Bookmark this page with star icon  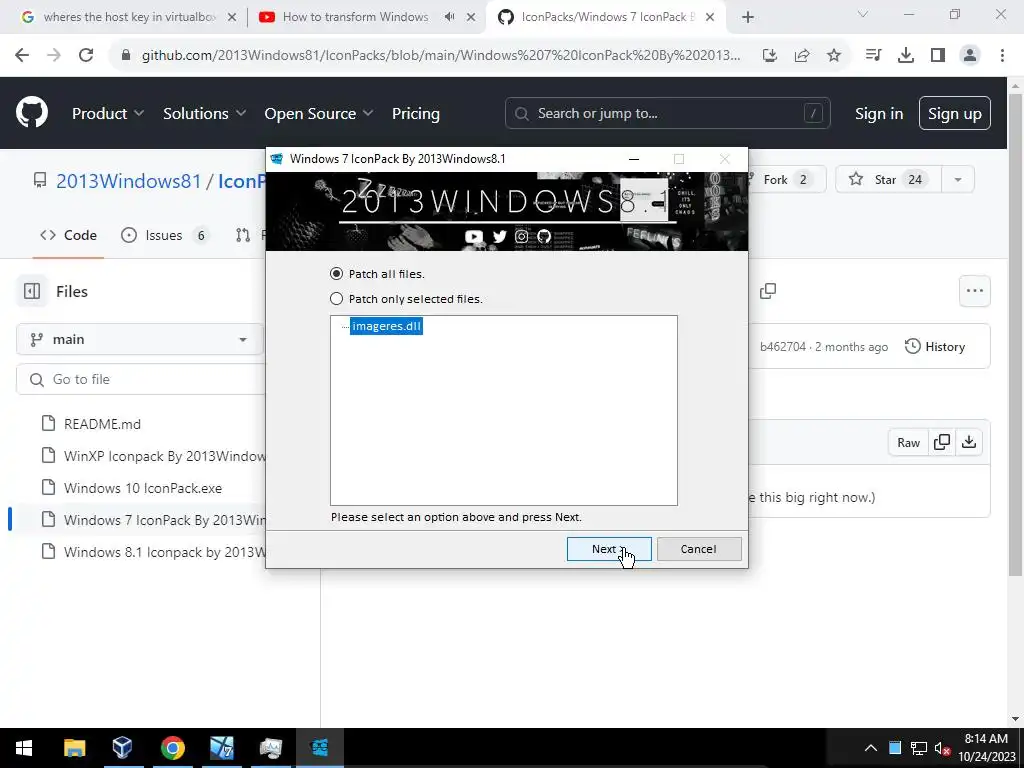[x=834, y=55]
